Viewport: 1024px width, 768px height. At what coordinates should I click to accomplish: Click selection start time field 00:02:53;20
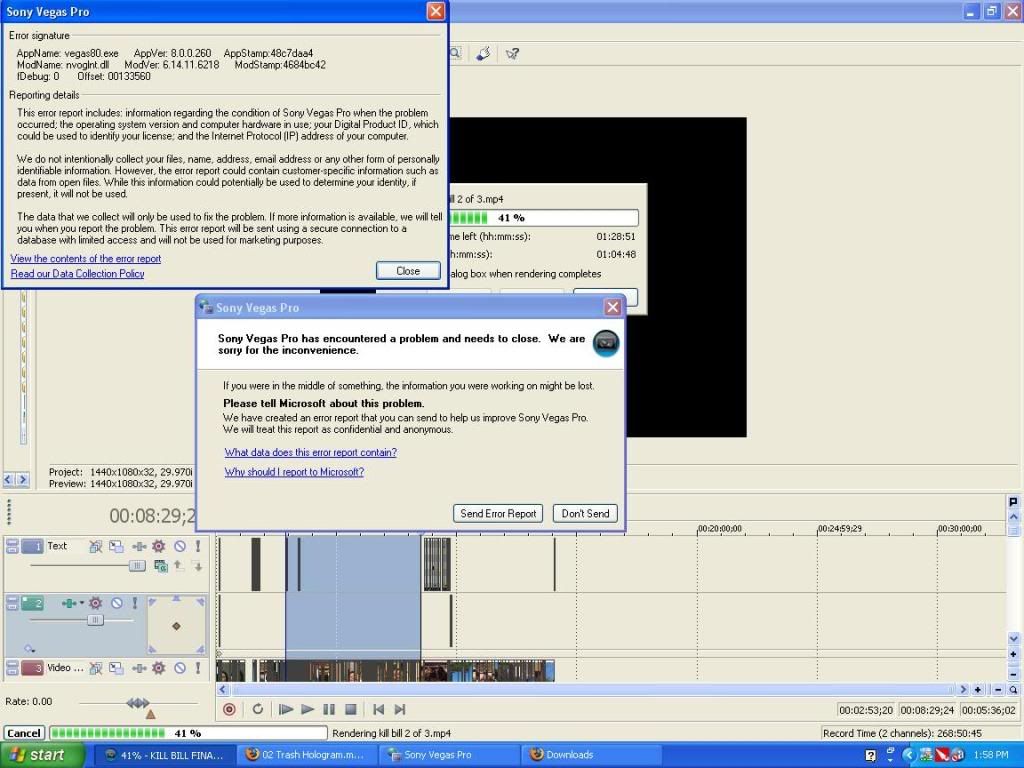coord(865,710)
